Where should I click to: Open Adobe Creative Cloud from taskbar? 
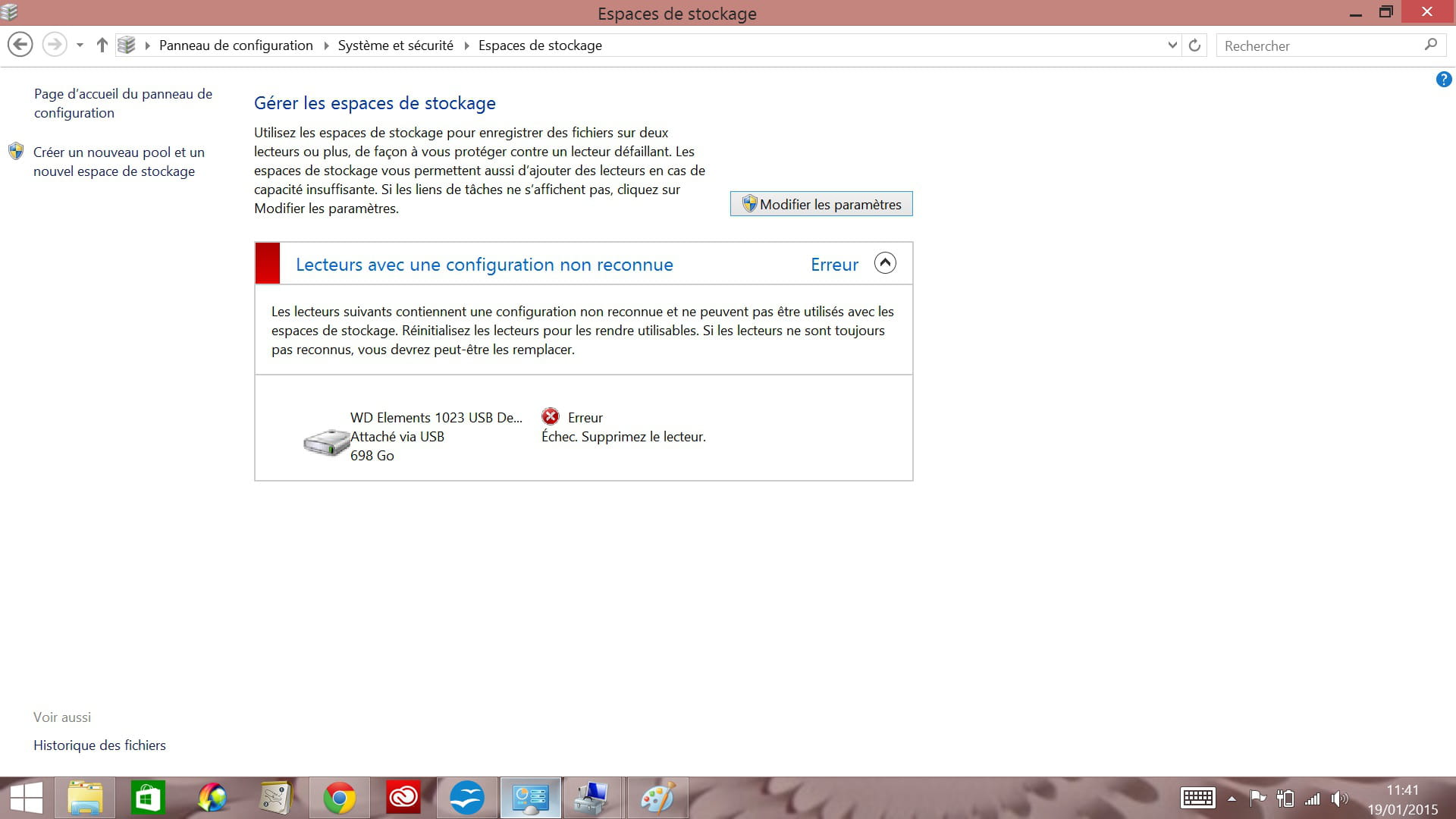403,798
